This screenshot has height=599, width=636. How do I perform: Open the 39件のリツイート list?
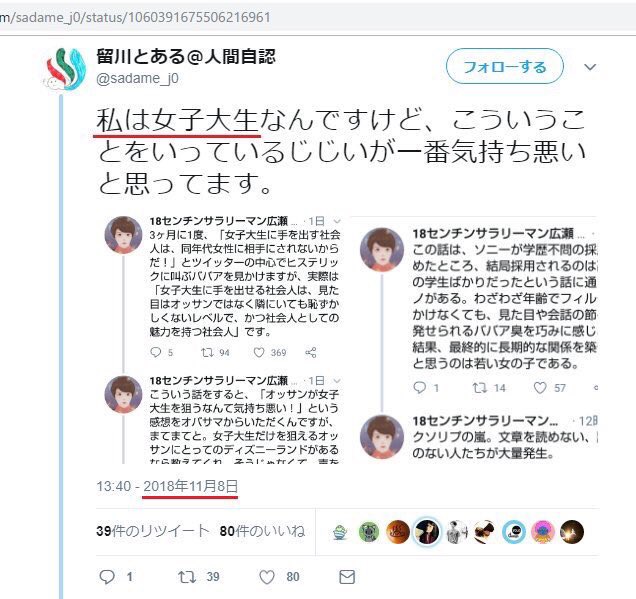(x=153, y=531)
